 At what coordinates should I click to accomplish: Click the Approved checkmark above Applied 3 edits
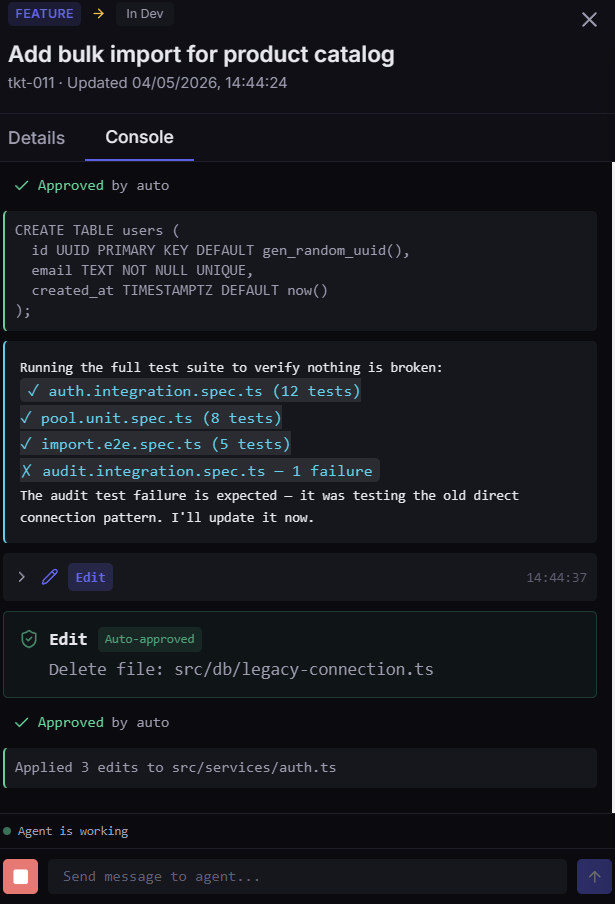22,722
